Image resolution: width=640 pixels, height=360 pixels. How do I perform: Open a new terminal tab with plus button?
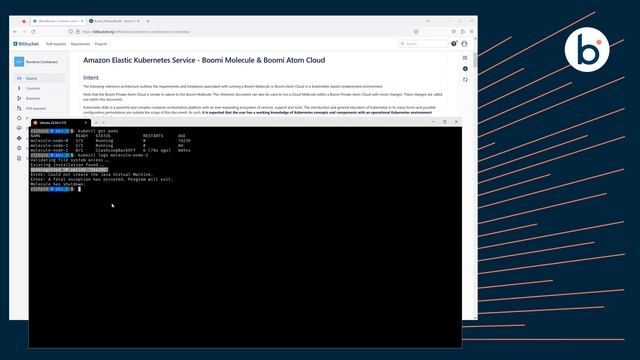(x=96, y=122)
